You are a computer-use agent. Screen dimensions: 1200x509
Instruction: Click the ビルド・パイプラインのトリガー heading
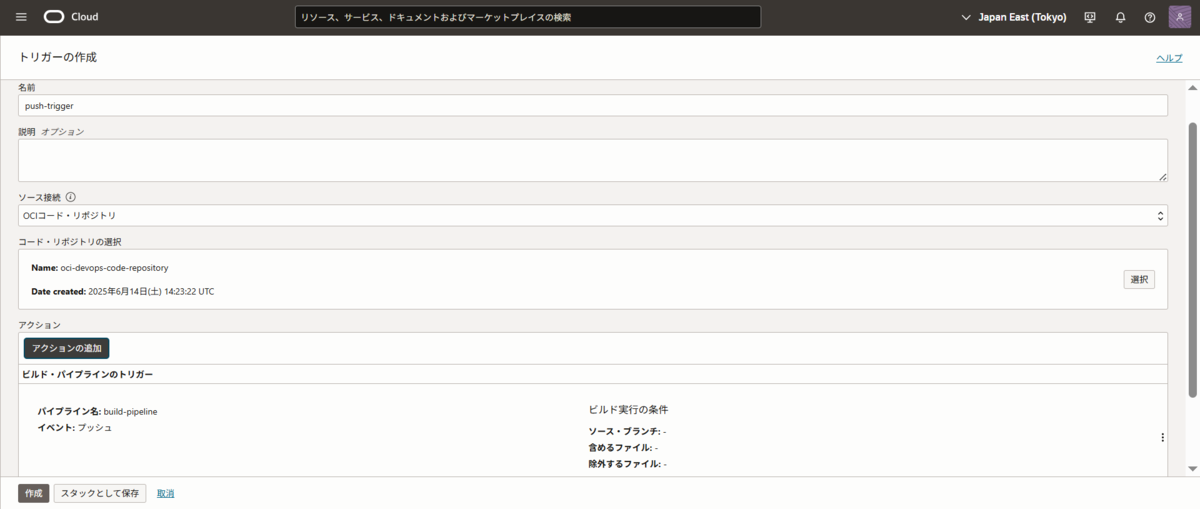[88, 374]
